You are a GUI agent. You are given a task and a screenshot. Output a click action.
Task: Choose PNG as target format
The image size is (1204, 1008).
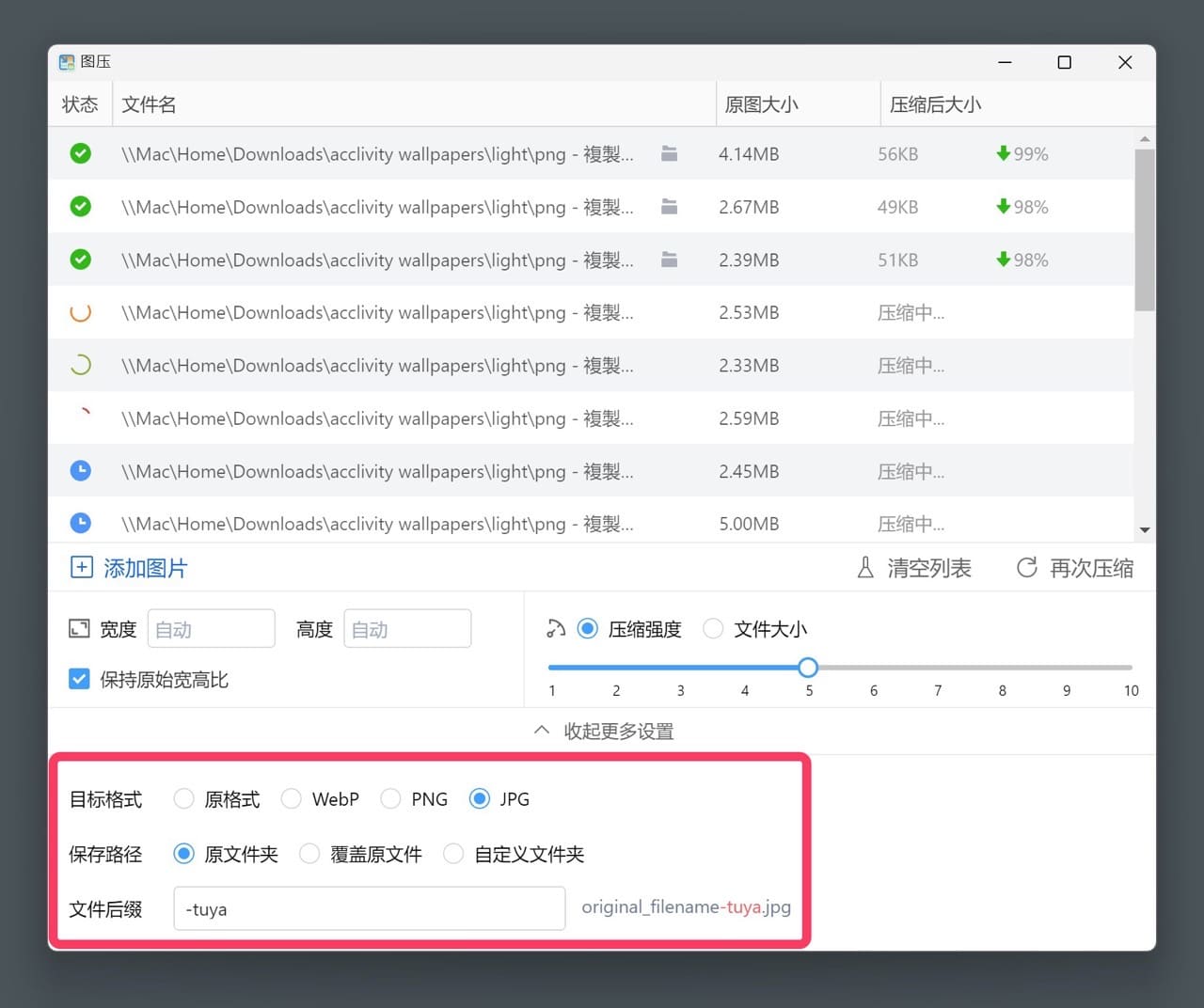[x=390, y=798]
